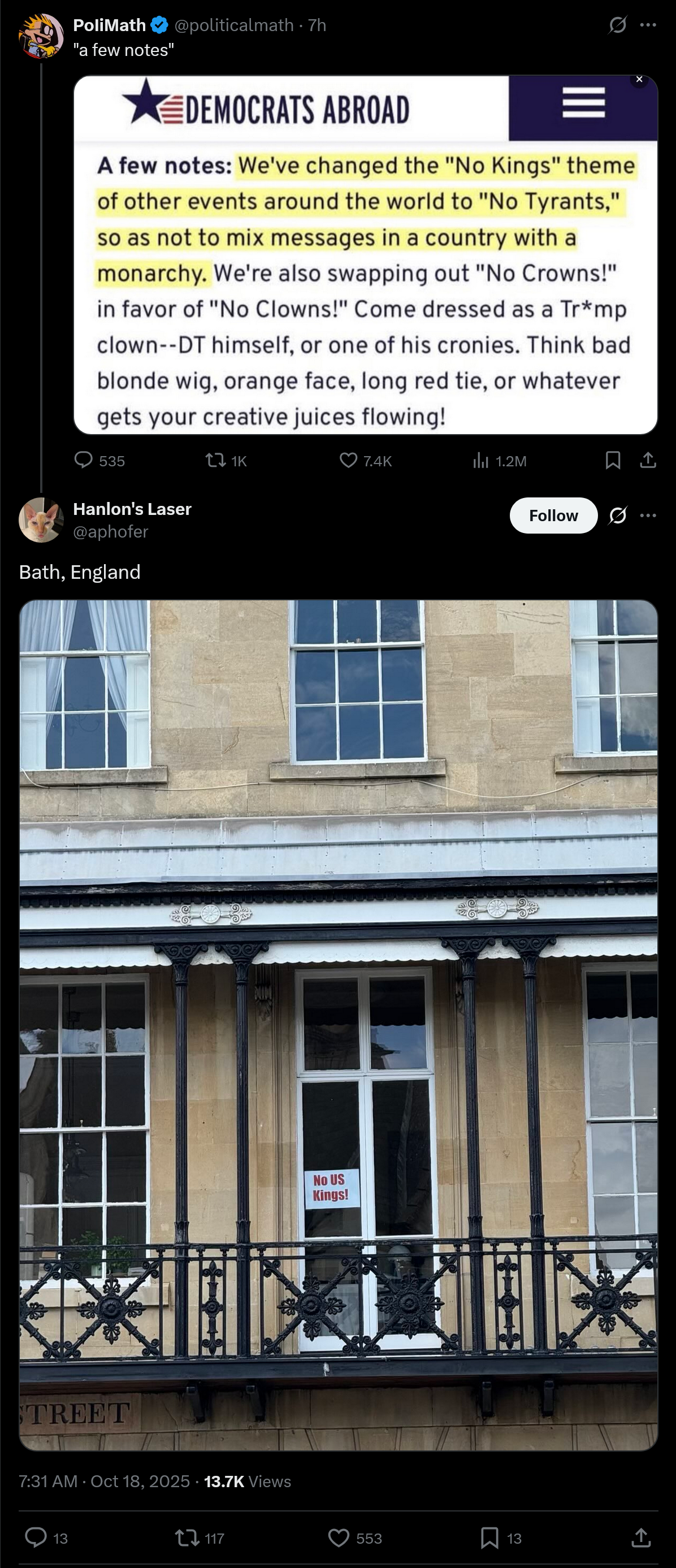
Task: Open @politicalmath profile link
Action: click(x=234, y=25)
